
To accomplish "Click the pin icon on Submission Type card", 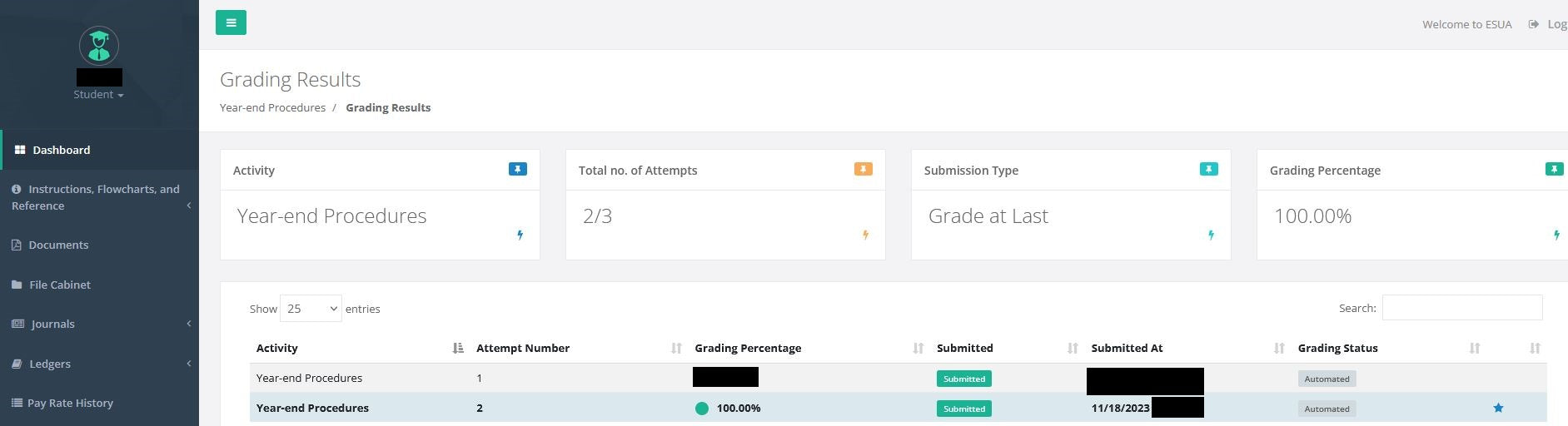I will [x=1208, y=169].
